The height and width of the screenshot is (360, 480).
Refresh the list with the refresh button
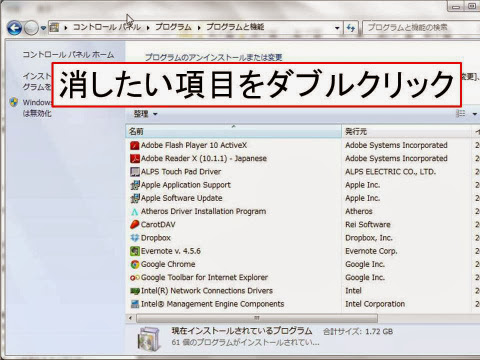coord(350,28)
